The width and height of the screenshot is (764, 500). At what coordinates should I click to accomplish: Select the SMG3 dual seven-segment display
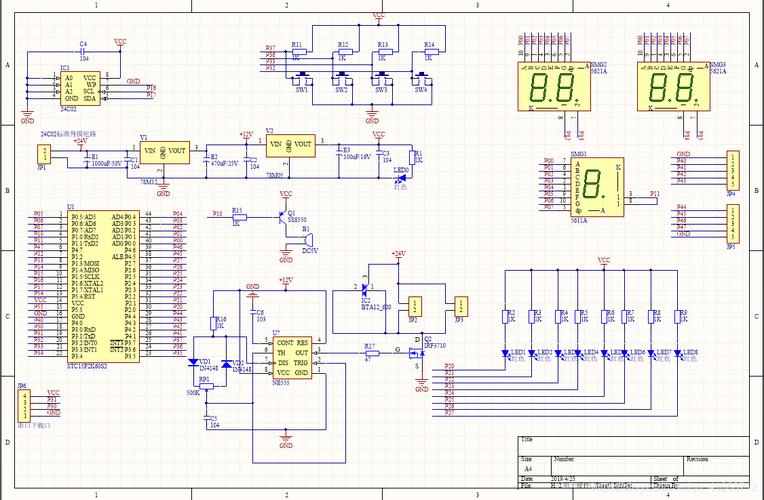point(673,87)
